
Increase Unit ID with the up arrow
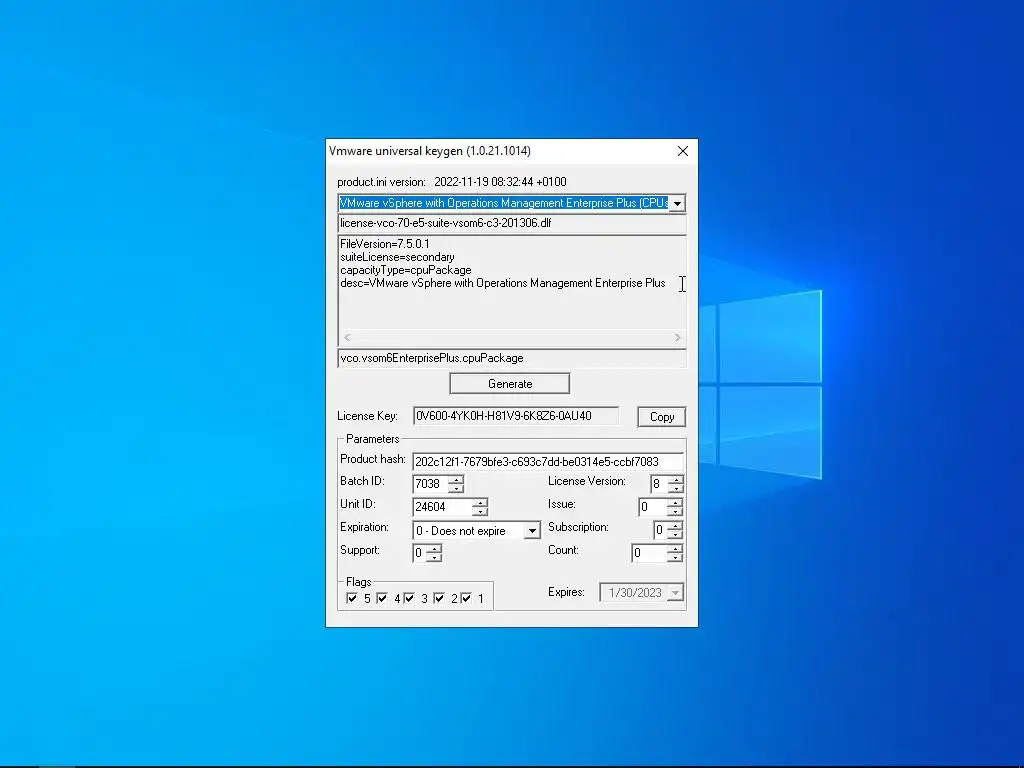point(480,503)
